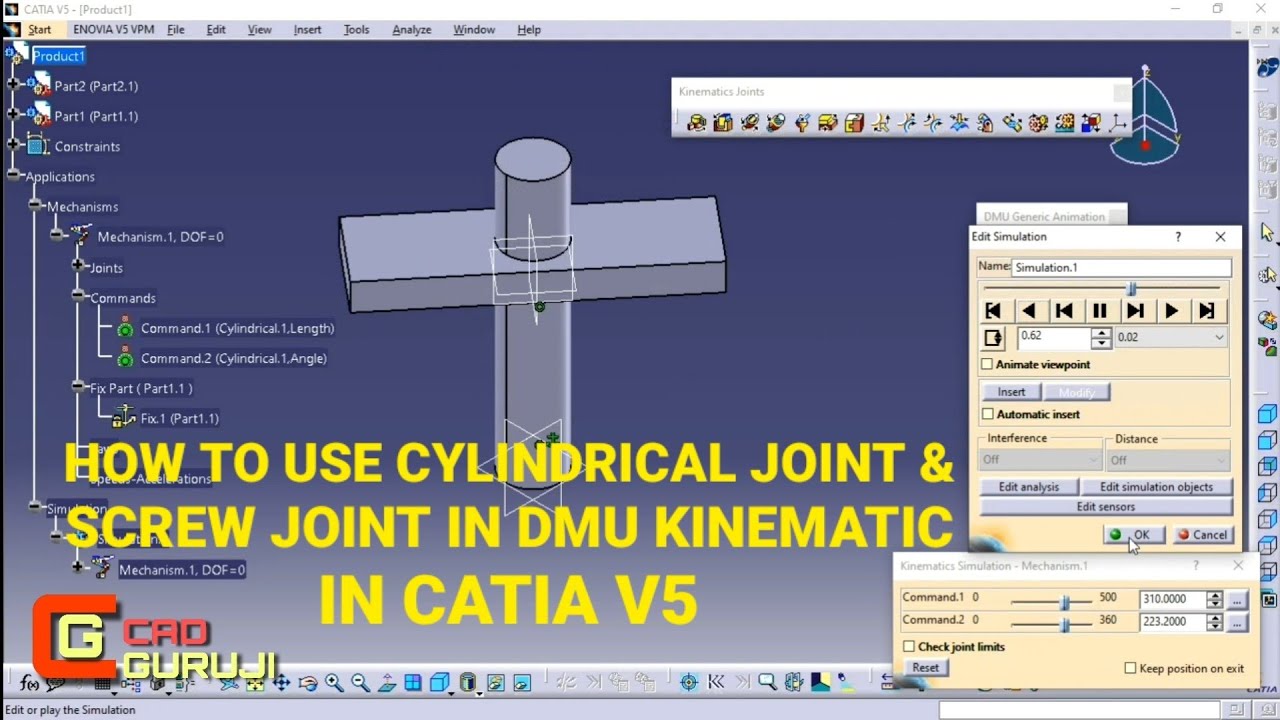Click the Zoom Out icon

[x=360, y=683]
